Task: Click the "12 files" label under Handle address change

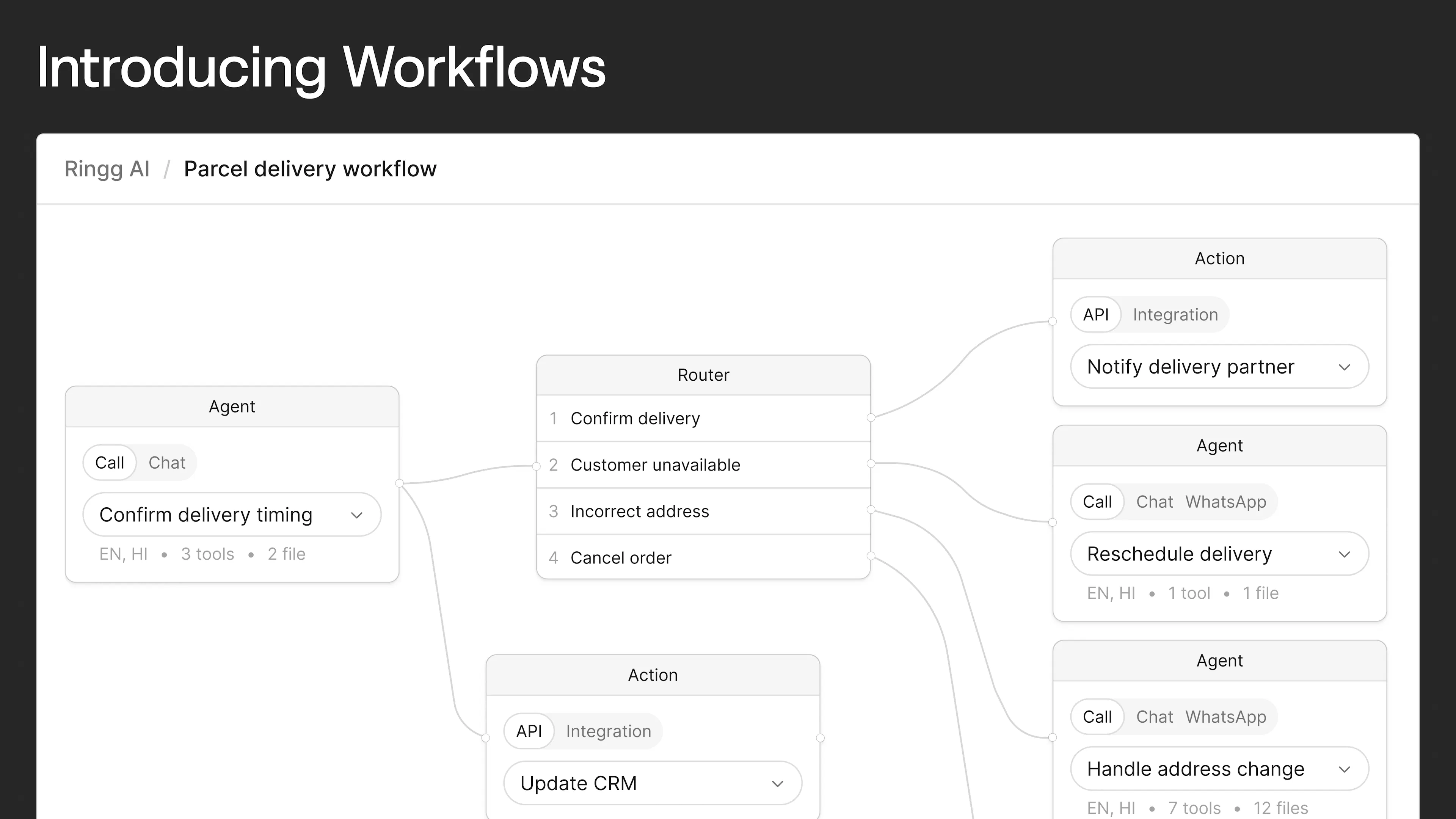Action: (1281, 808)
